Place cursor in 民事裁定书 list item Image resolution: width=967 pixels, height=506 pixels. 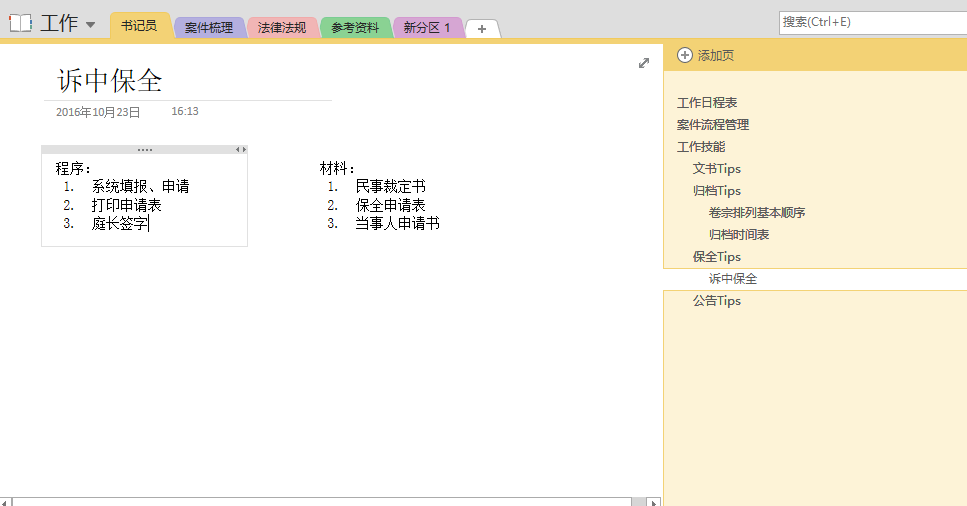[x=390, y=186]
